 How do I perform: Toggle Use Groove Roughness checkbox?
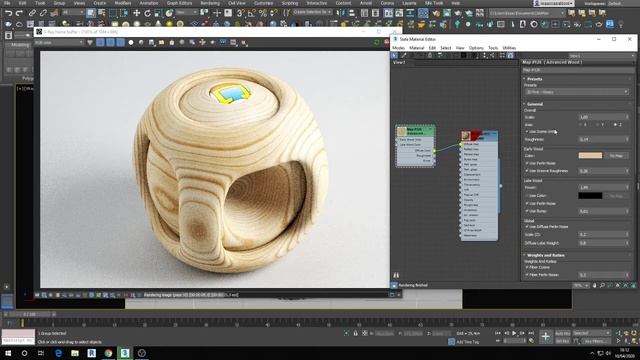coord(527,171)
